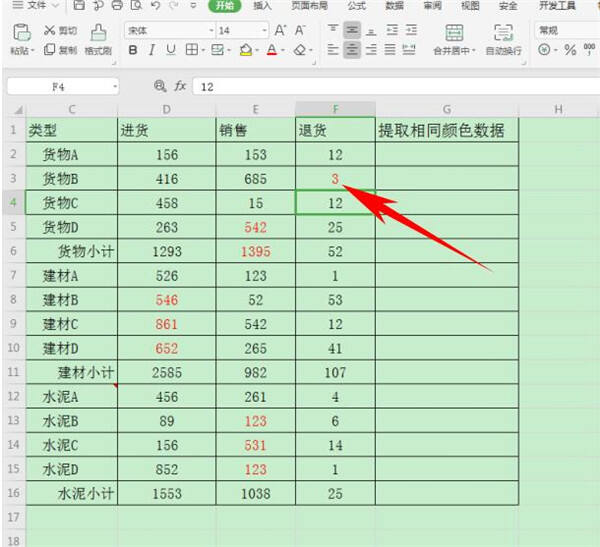This screenshot has height=547, width=600.
Task: Click the cell Borders icon
Action: 192,49
